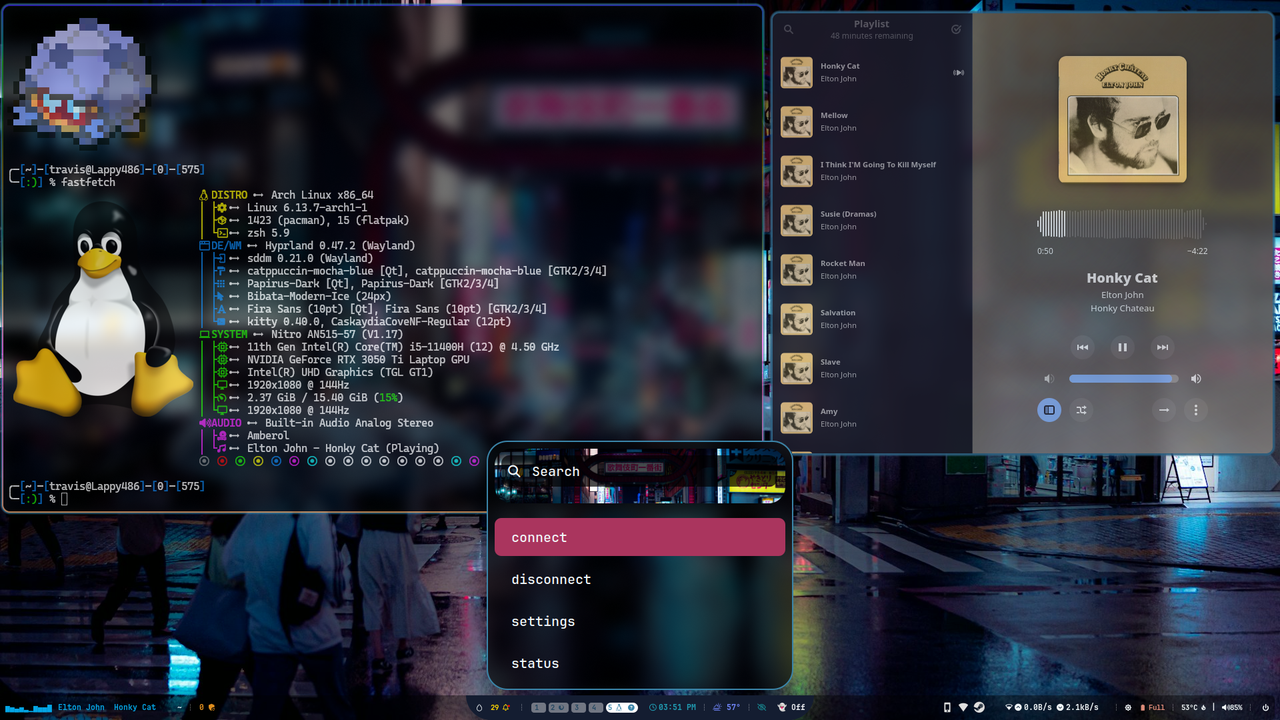Click the battery Full indicator
Image resolution: width=1280 pixels, height=720 pixels.
tap(1152, 707)
